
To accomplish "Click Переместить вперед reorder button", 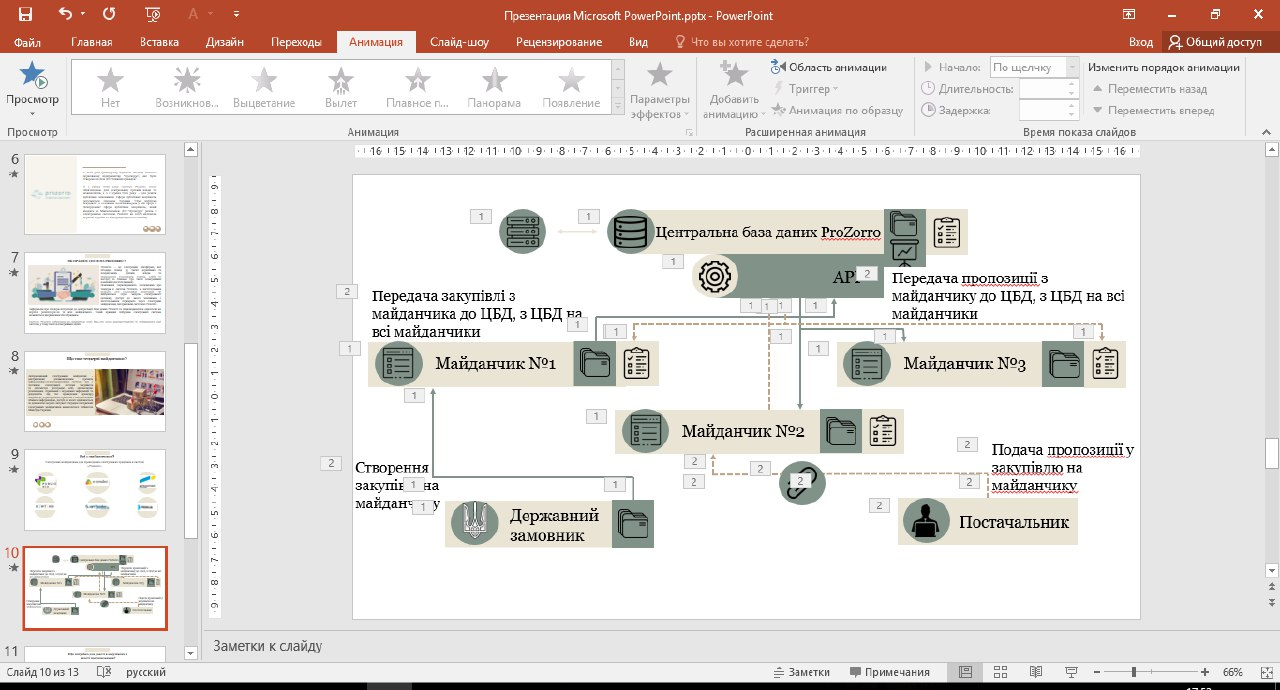I will pyautogui.click(x=1153, y=111).
